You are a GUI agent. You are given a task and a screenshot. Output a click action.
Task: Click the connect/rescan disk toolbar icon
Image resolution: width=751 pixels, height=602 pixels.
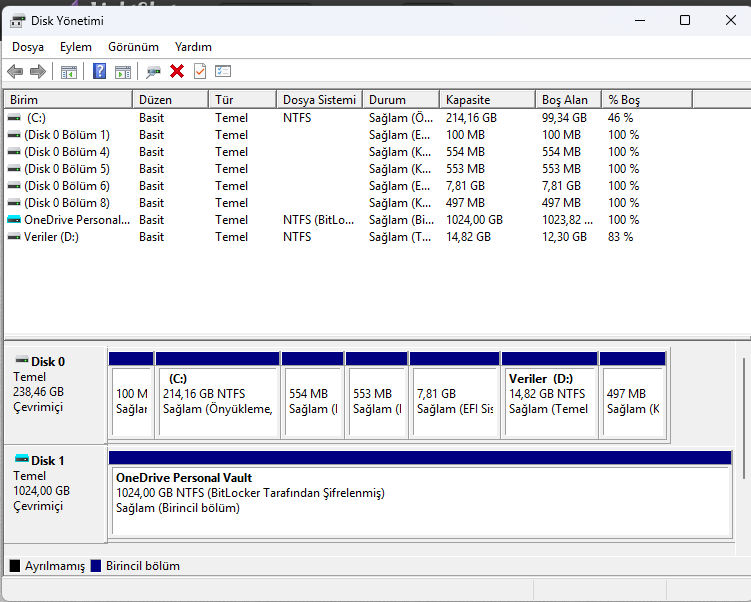coord(153,72)
